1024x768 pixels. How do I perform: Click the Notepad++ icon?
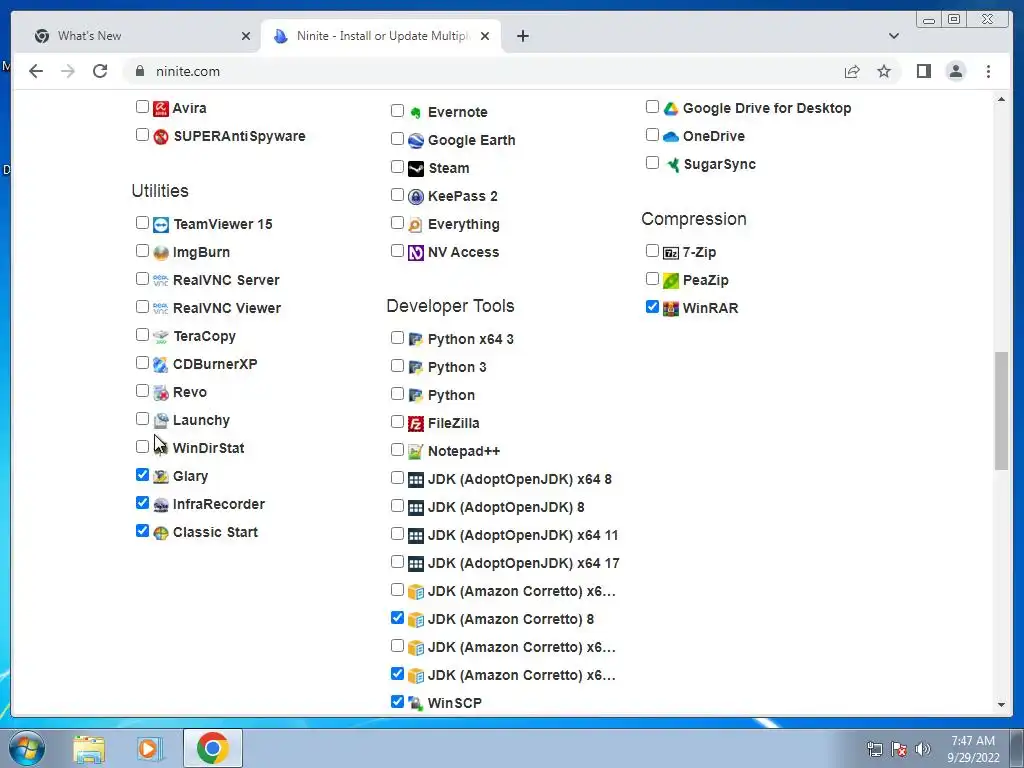point(416,452)
